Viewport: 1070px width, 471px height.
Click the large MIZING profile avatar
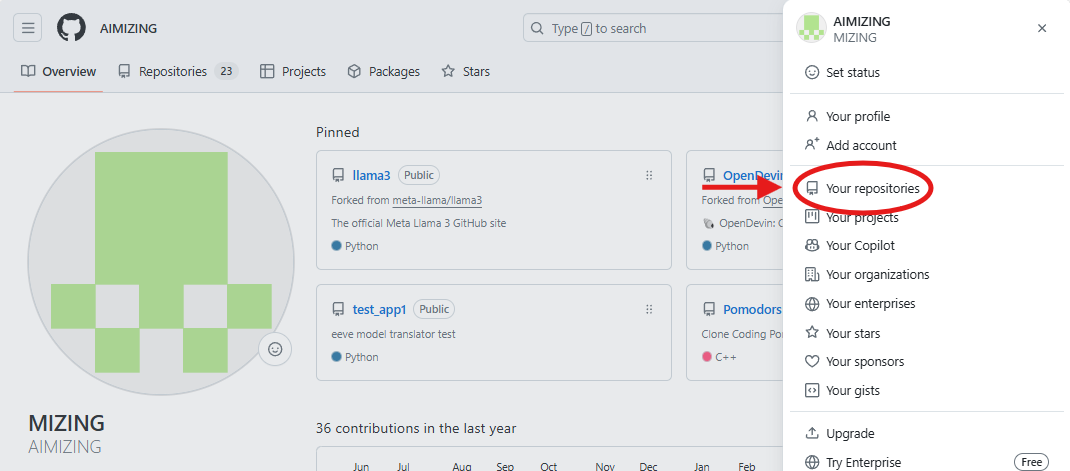(x=161, y=262)
